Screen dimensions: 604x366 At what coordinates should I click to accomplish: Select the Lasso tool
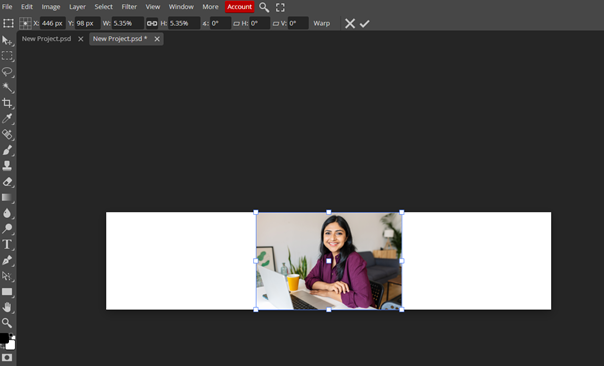pos(7,72)
